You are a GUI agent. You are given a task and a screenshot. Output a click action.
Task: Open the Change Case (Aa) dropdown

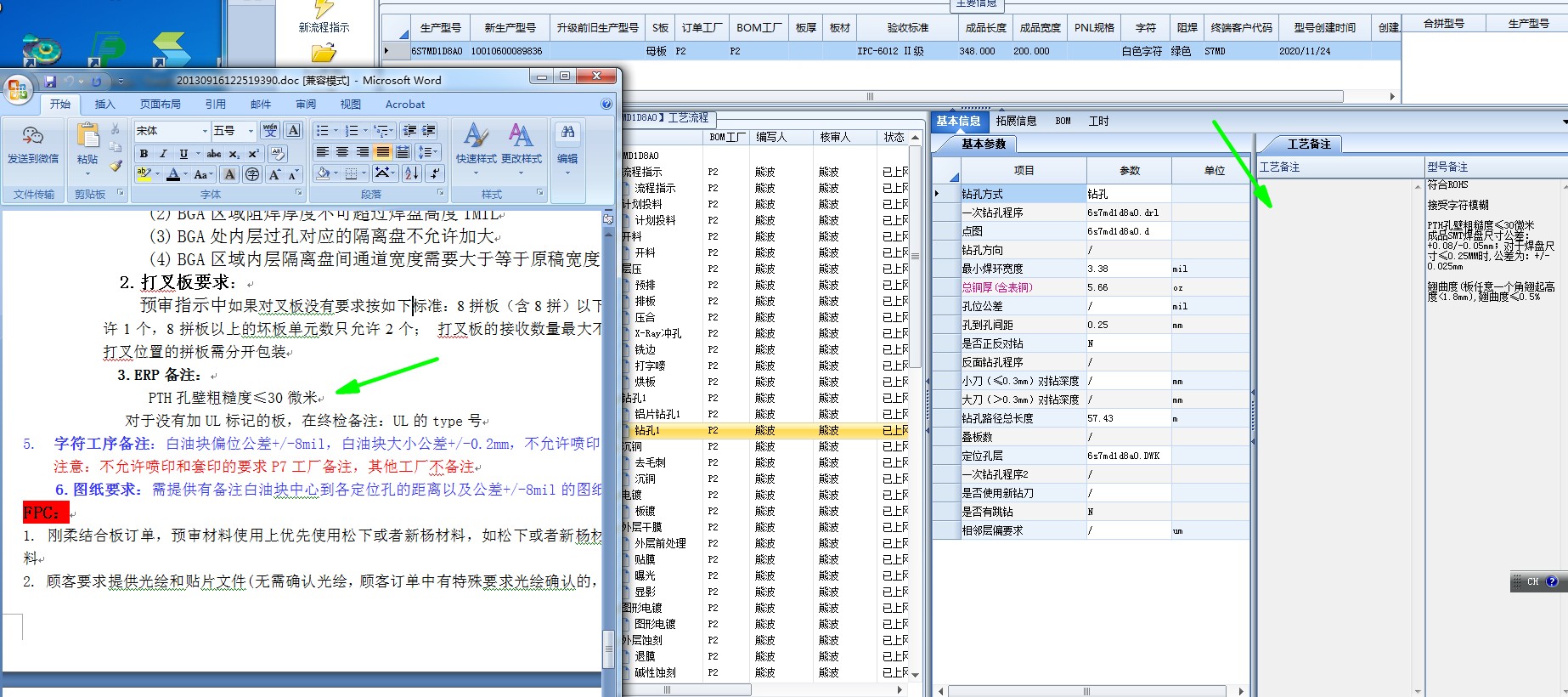coord(202,174)
